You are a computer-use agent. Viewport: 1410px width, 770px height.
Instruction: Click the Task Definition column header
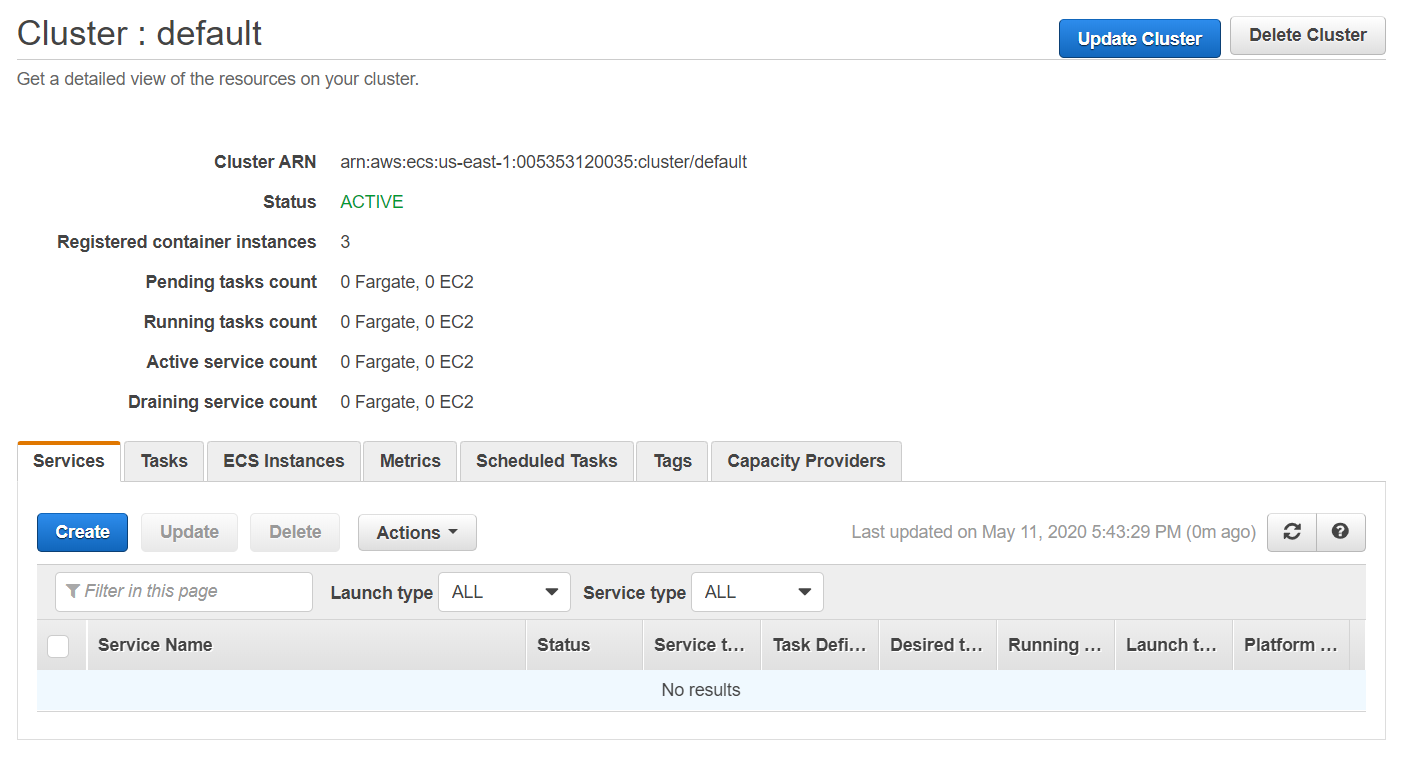(820, 645)
